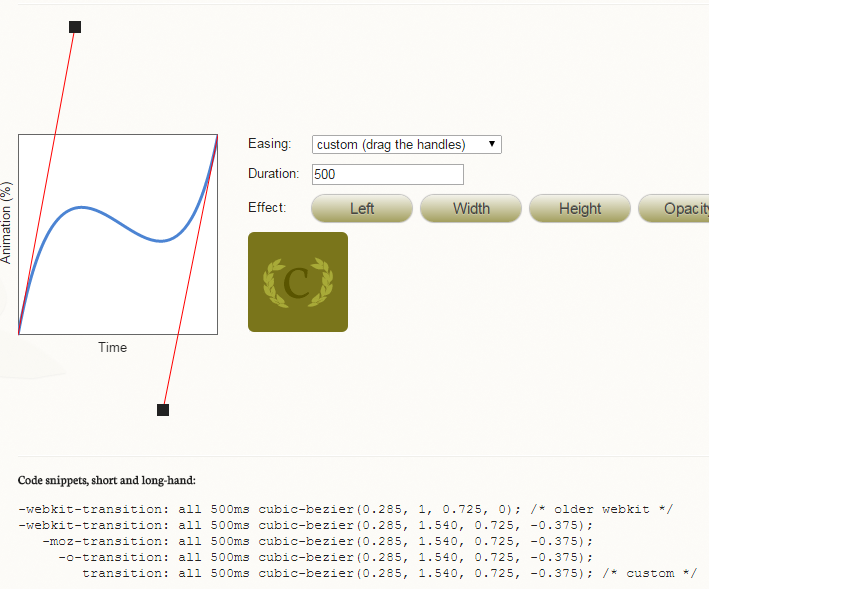Click the -moz-transition code line
860x589 pixels.
318,541
